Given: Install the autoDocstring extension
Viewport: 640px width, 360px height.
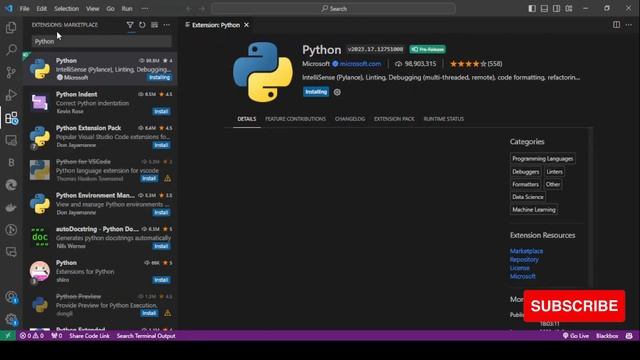Looking at the screenshot, I should pos(161,246).
